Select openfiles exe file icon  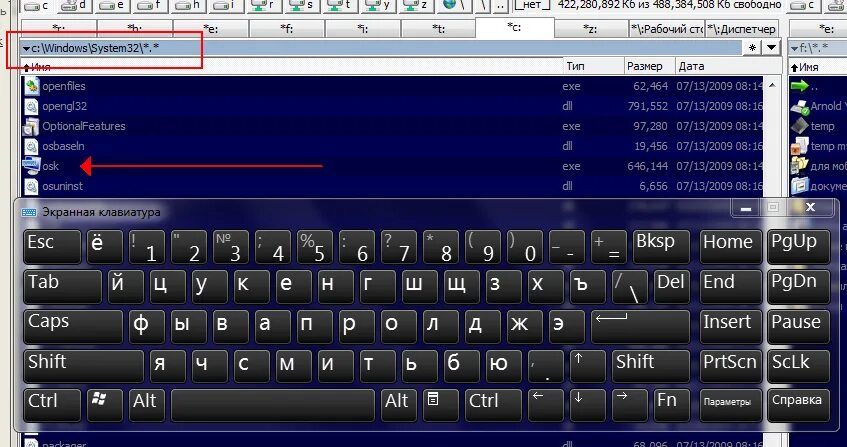32,86
